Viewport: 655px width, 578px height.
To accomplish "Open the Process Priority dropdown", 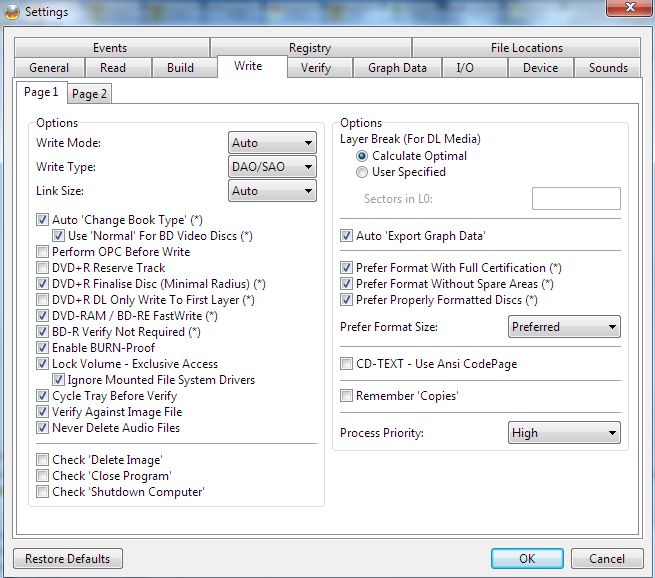I will coord(564,433).
